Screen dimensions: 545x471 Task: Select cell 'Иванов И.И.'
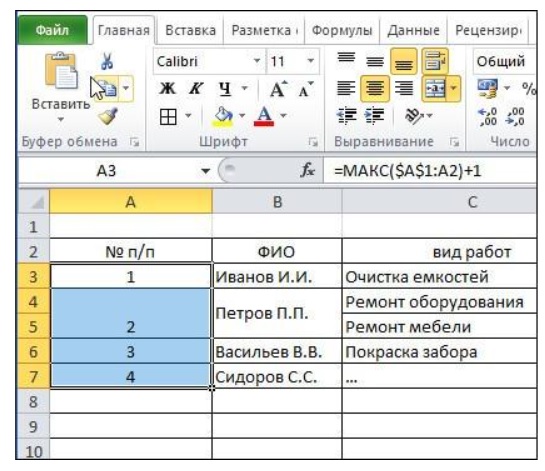point(277,277)
